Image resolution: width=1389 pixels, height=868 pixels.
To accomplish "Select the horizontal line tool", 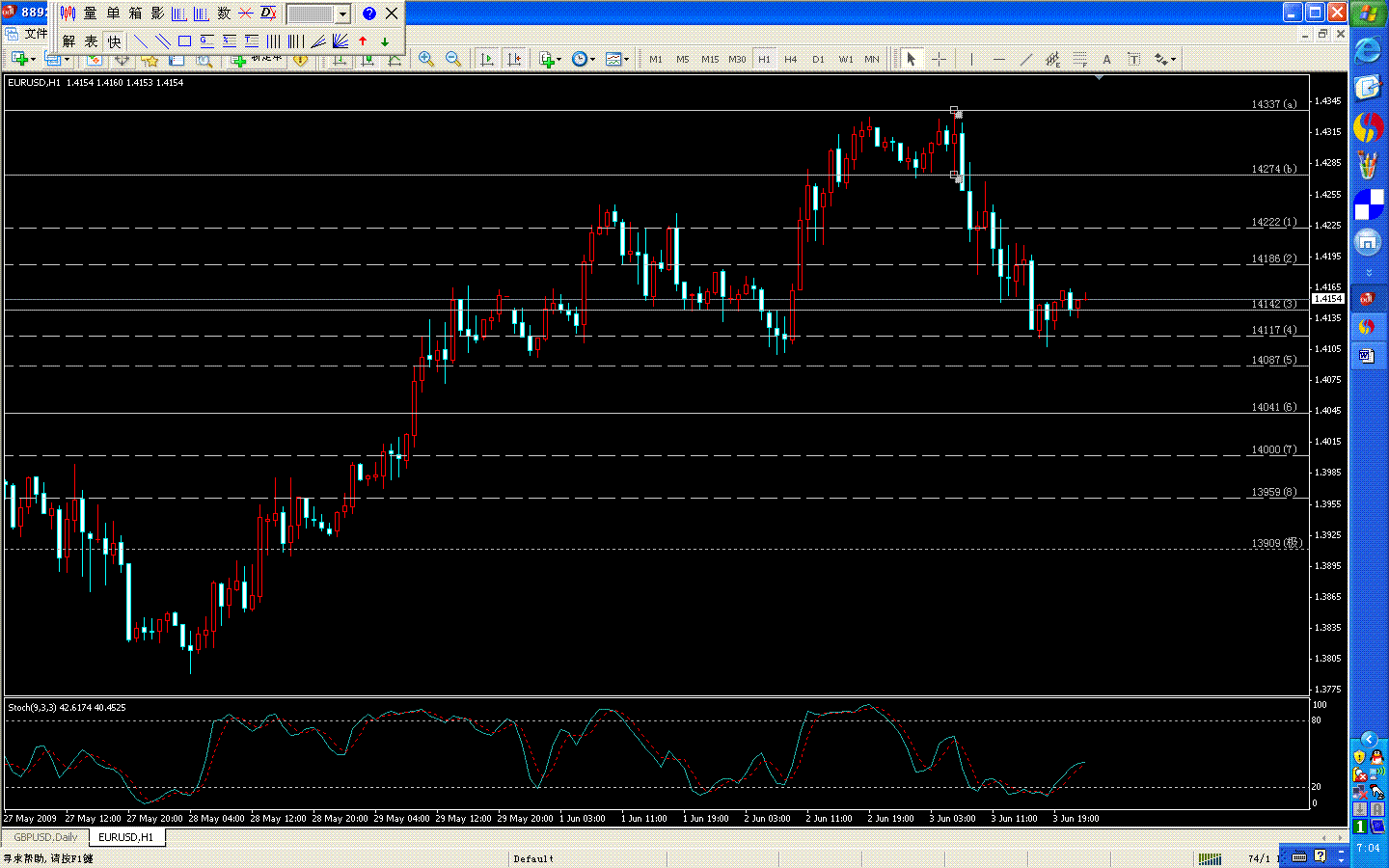I will [x=998, y=60].
